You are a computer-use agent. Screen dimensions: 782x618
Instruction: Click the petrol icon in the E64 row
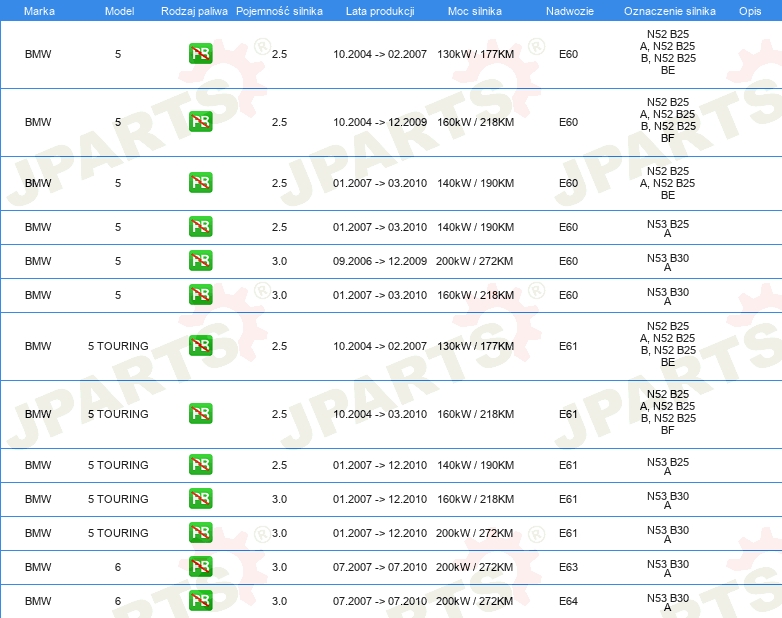pos(201,601)
